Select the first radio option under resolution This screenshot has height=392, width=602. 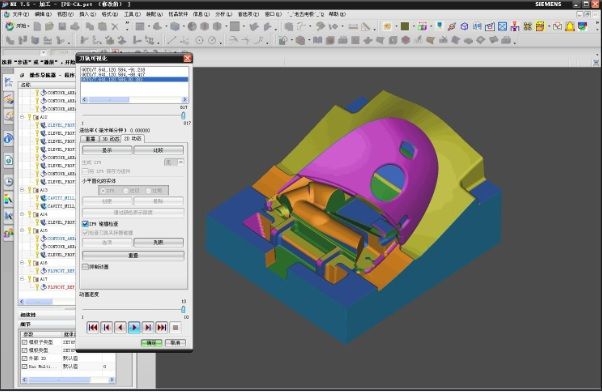[103, 190]
